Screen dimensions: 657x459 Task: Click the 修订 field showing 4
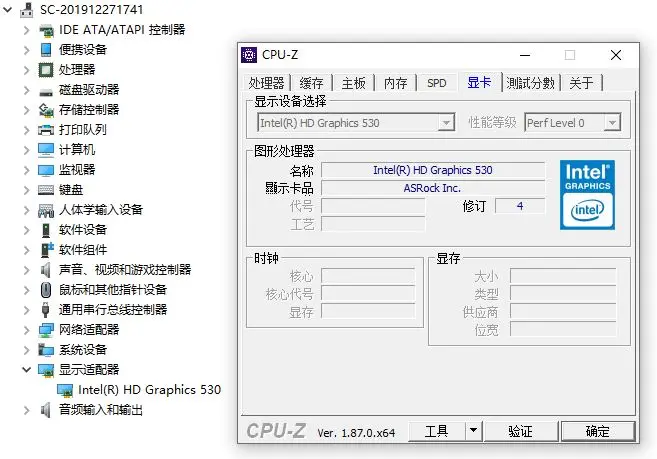tap(520, 206)
